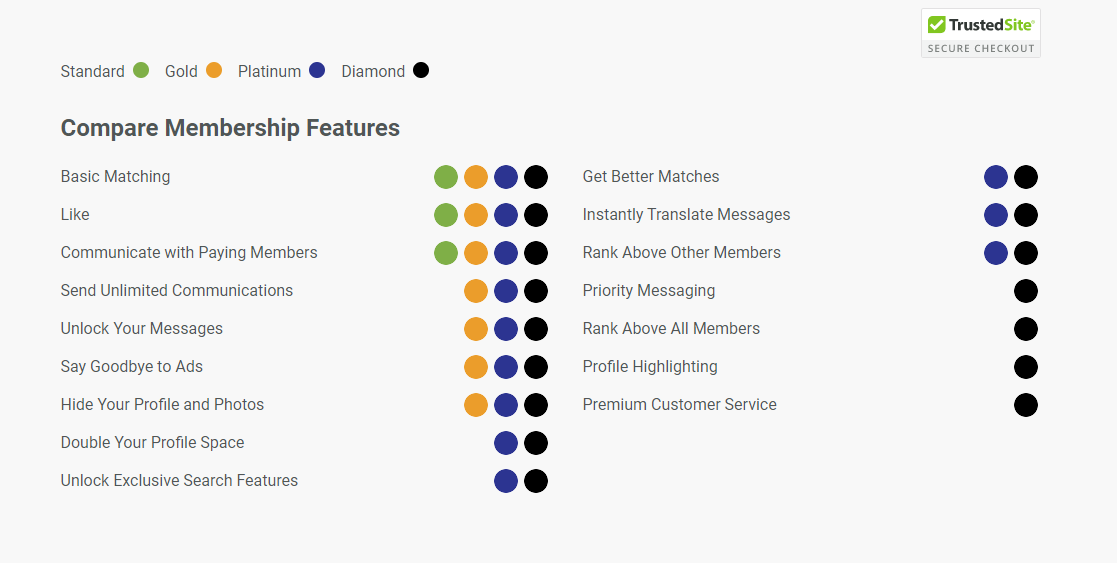
Task: Click the Instantly Translate Messages feature label
Action: coord(686,215)
